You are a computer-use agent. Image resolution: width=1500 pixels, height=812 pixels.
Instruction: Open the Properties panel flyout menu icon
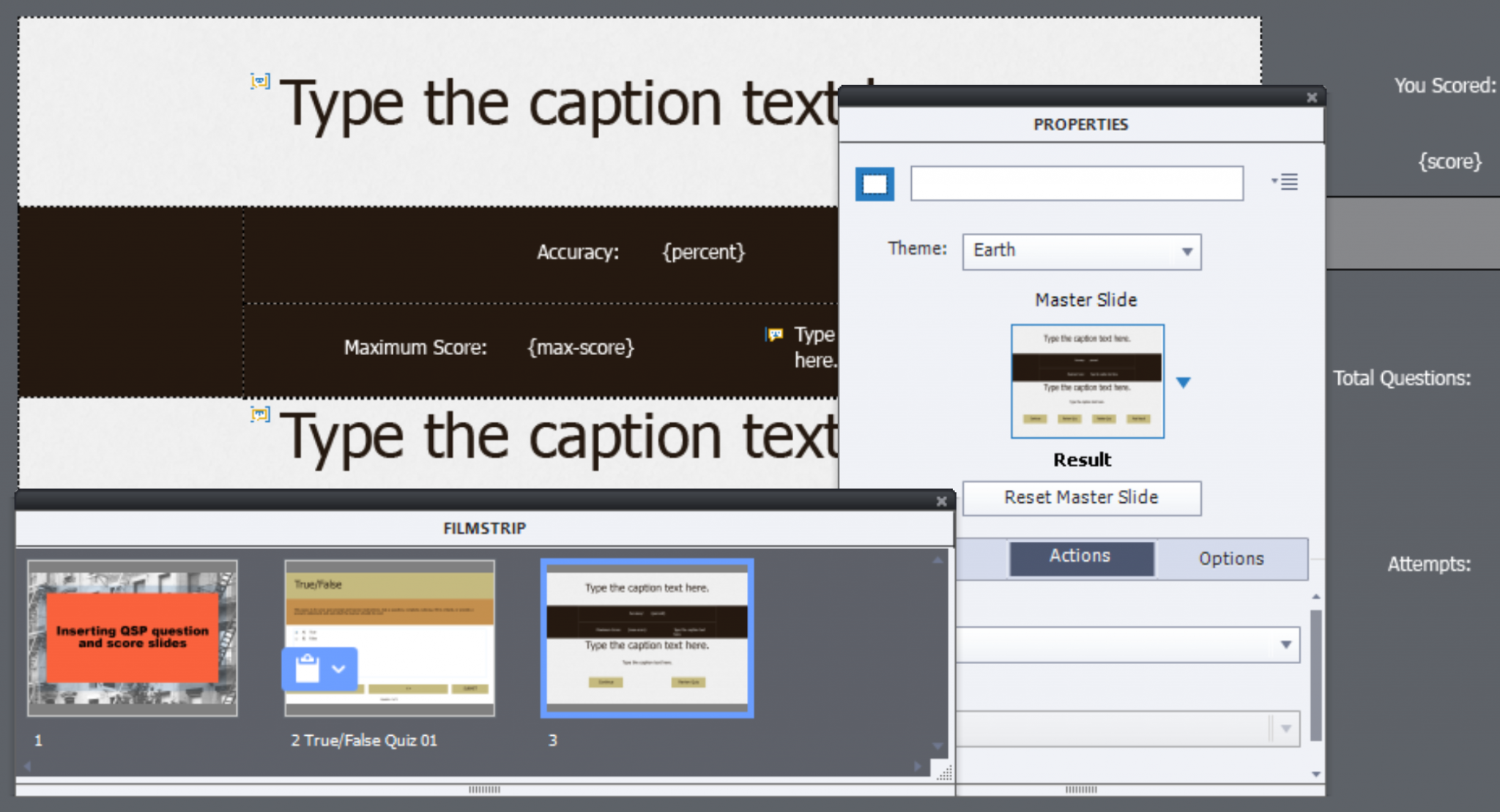click(1288, 182)
